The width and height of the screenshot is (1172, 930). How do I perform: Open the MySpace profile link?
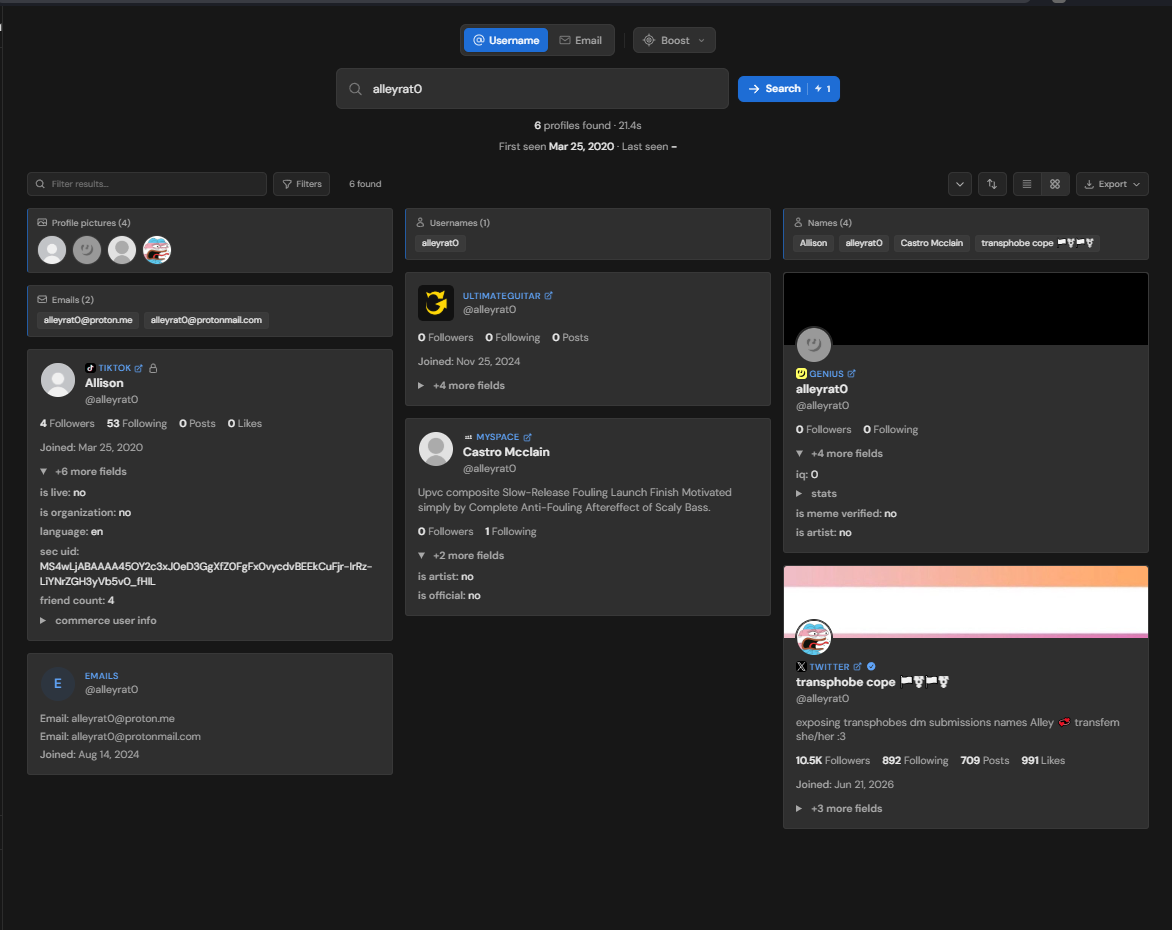(497, 437)
